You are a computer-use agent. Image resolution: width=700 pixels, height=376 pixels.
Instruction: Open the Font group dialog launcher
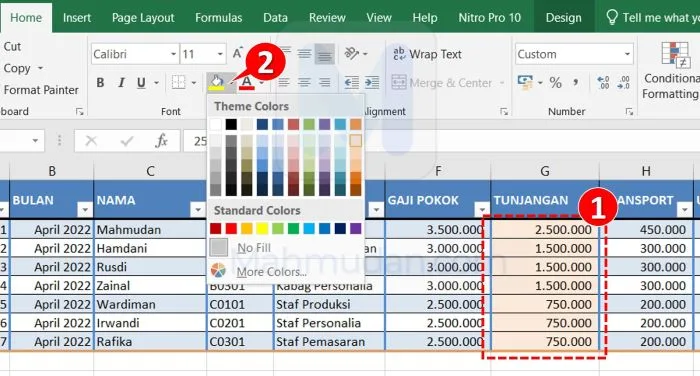pyautogui.click(x=79, y=112)
